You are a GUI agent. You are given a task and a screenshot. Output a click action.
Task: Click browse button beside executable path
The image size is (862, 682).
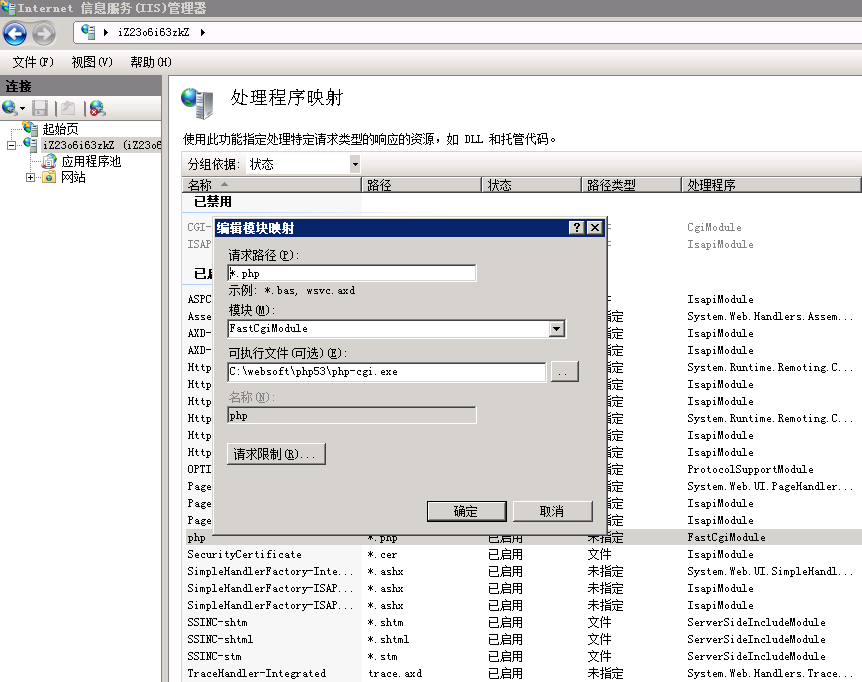(x=565, y=372)
